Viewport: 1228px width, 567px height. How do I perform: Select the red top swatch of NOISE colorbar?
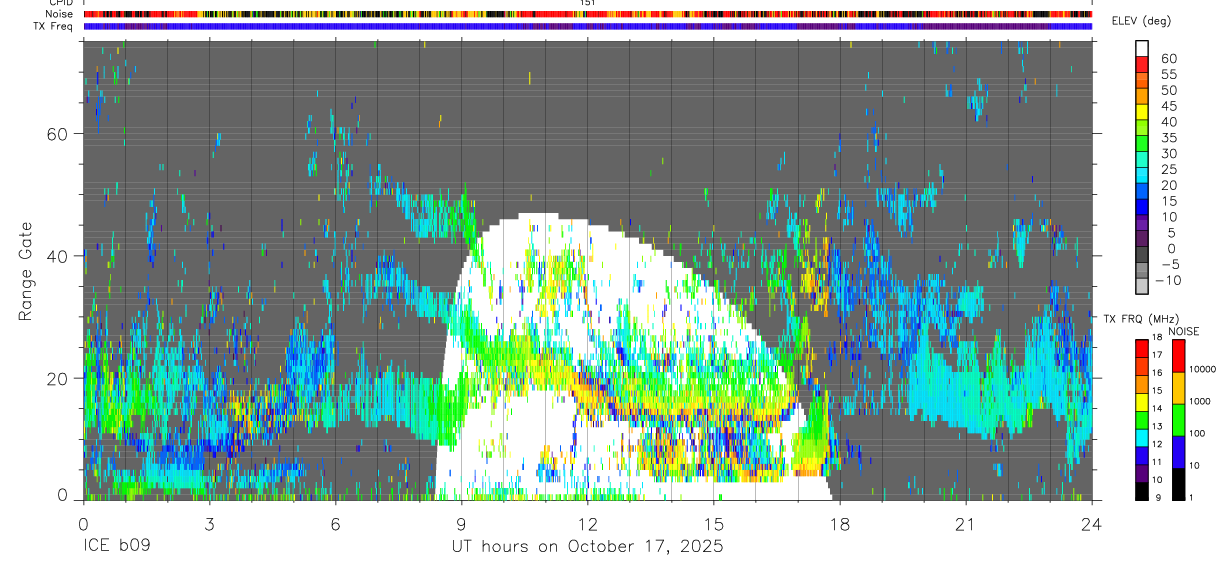click(1178, 356)
